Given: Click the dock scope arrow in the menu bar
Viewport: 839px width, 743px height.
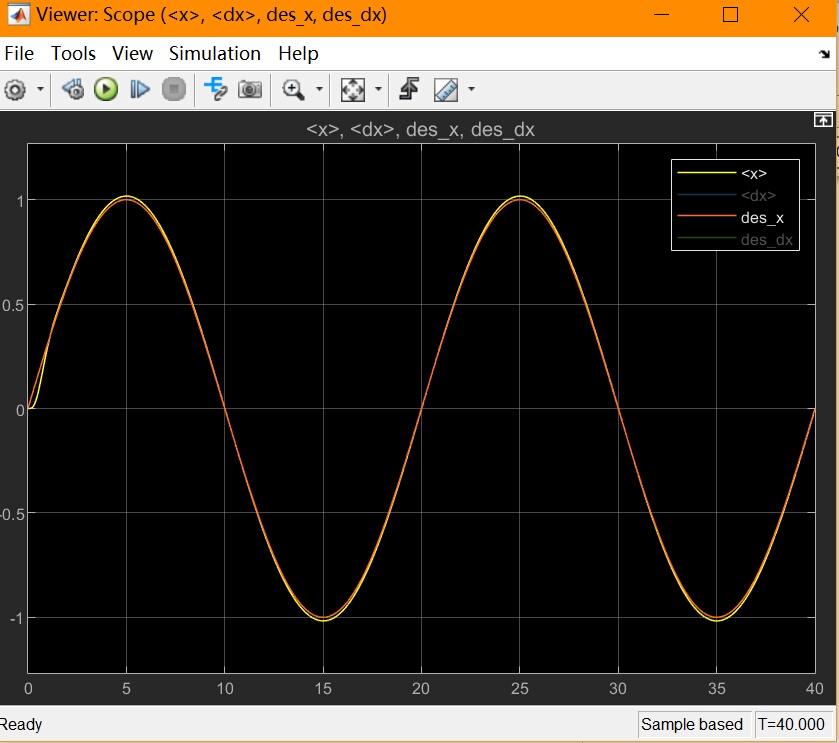Looking at the screenshot, I should [x=824, y=54].
